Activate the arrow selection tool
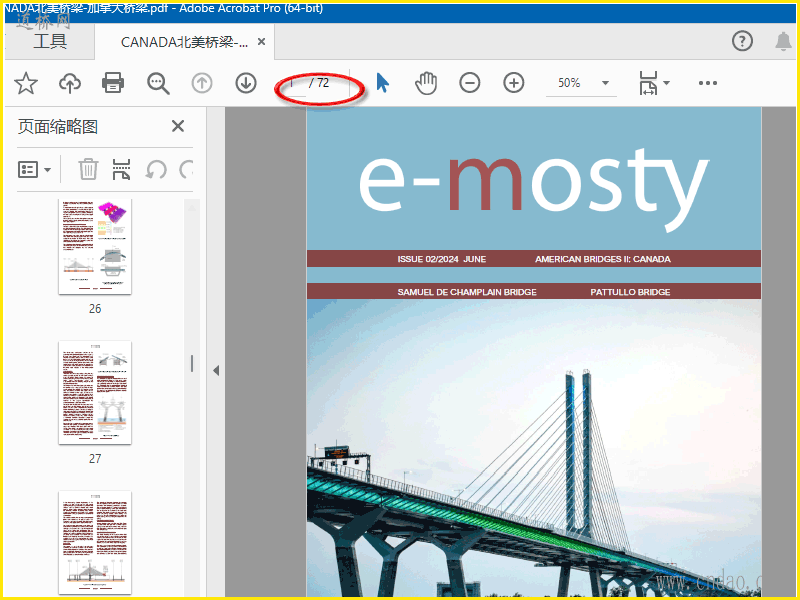Viewport: 800px width, 600px height. pos(382,83)
